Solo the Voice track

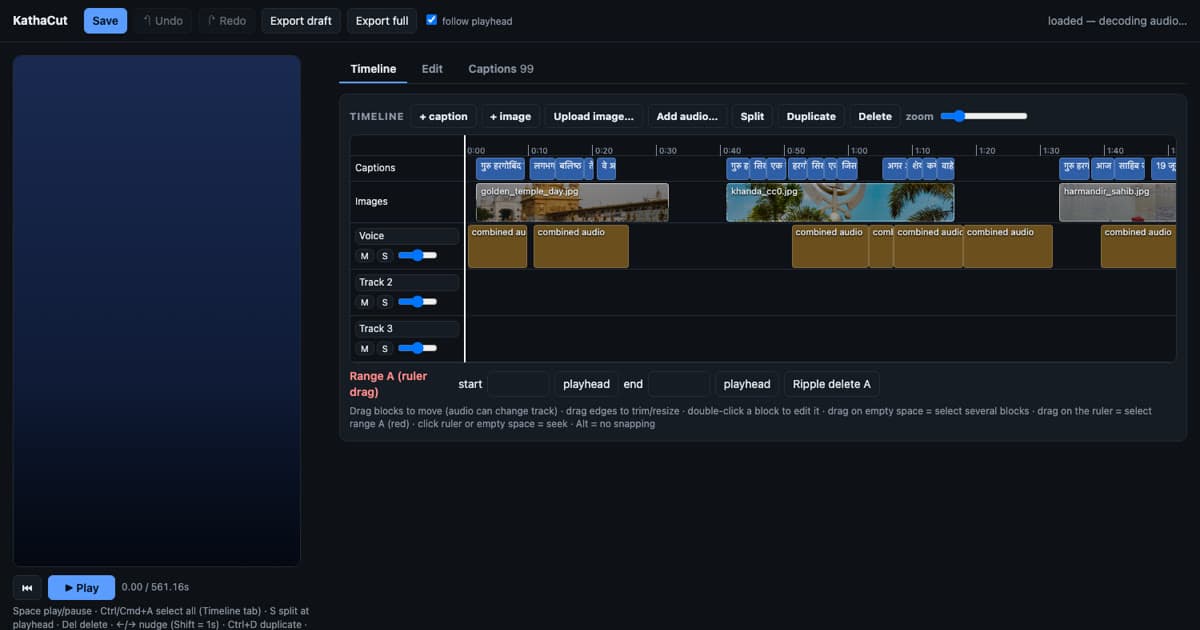coord(384,256)
